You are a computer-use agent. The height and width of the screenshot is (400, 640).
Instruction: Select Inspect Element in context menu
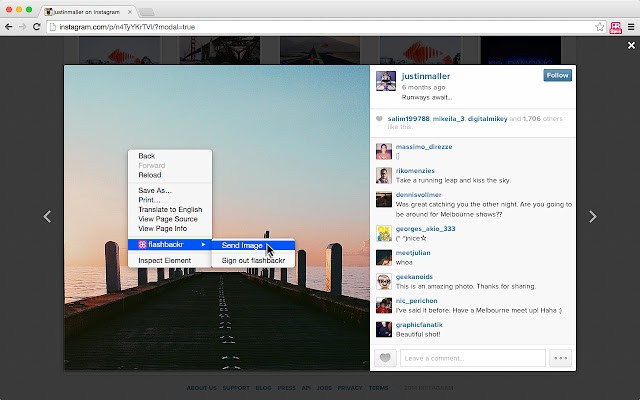[x=164, y=261]
